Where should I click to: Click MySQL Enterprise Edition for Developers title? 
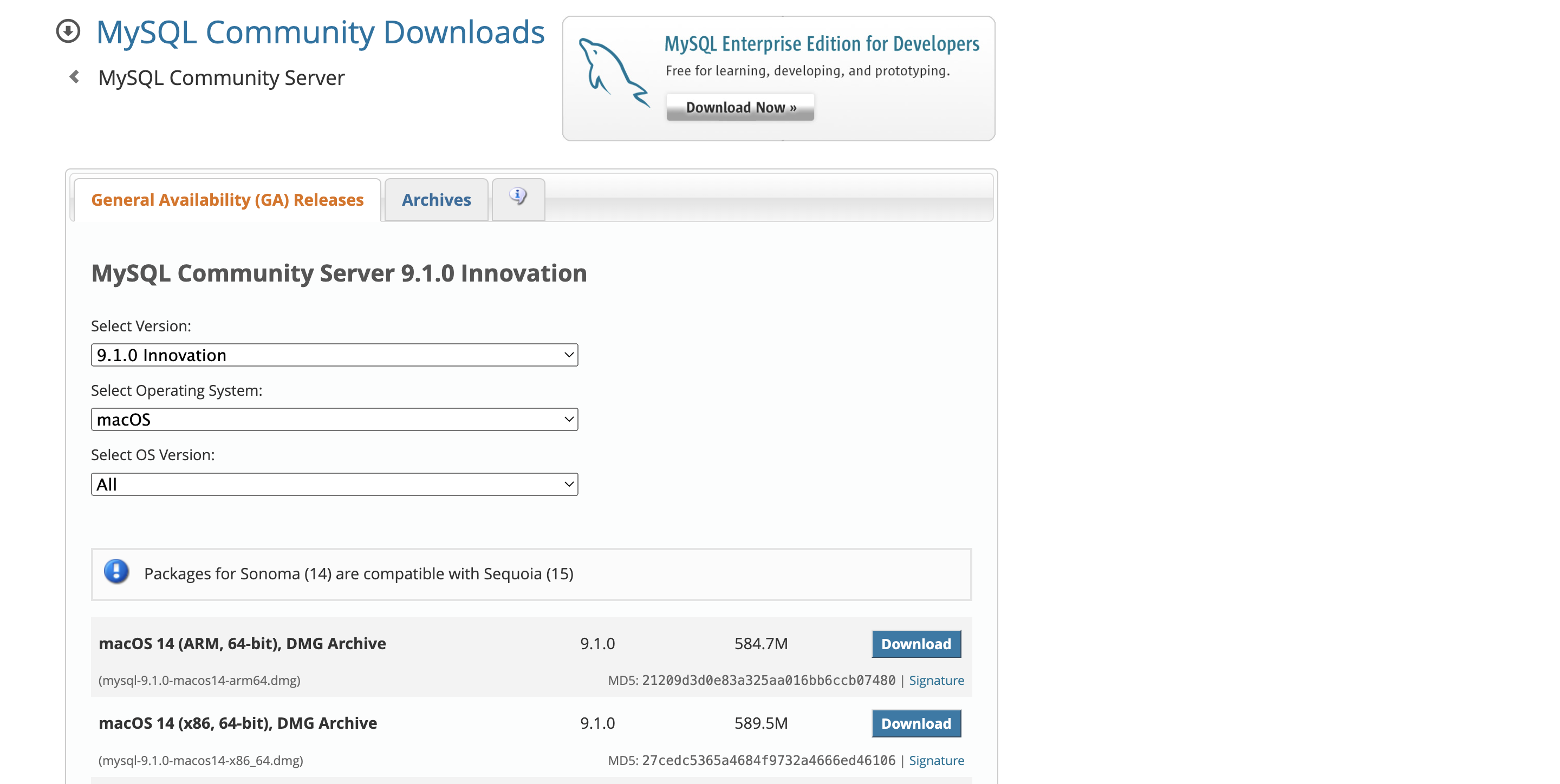[x=821, y=44]
